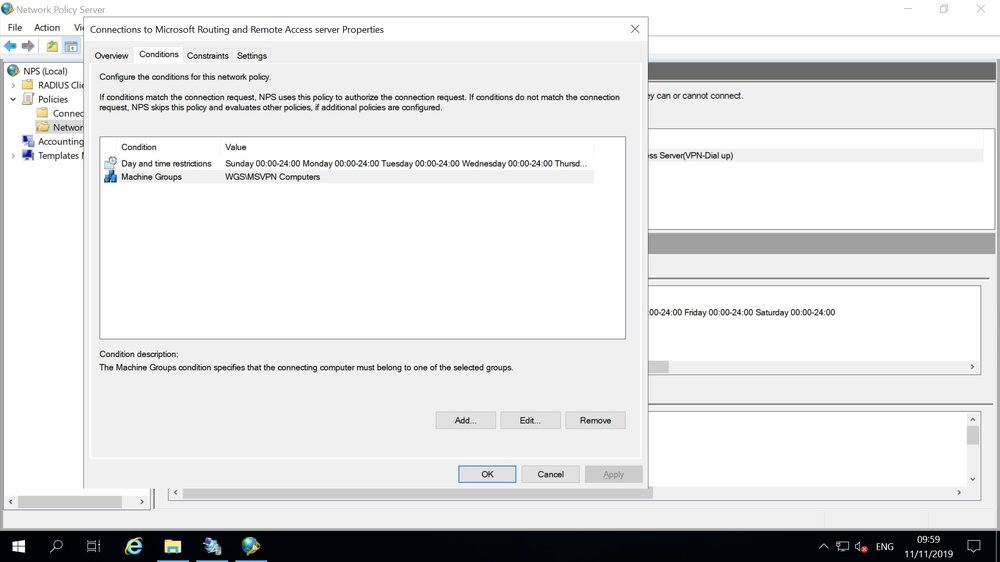Click the Accounting node icon
The height and width of the screenshot is (562, 1000).
[x=28, y=141]
